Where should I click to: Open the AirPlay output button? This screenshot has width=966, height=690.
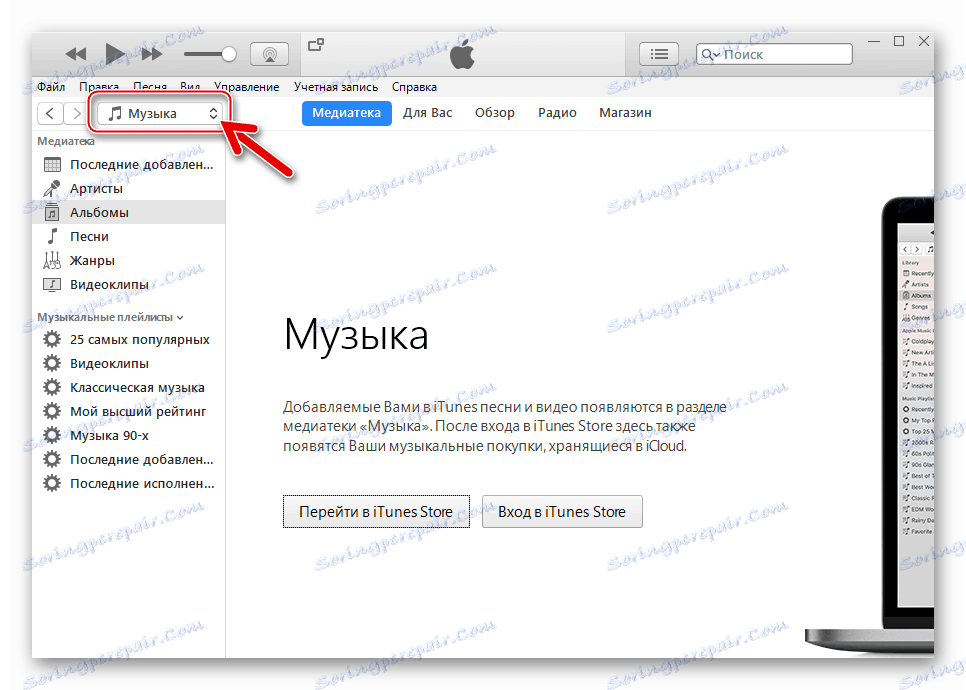[x=269, y=54]
